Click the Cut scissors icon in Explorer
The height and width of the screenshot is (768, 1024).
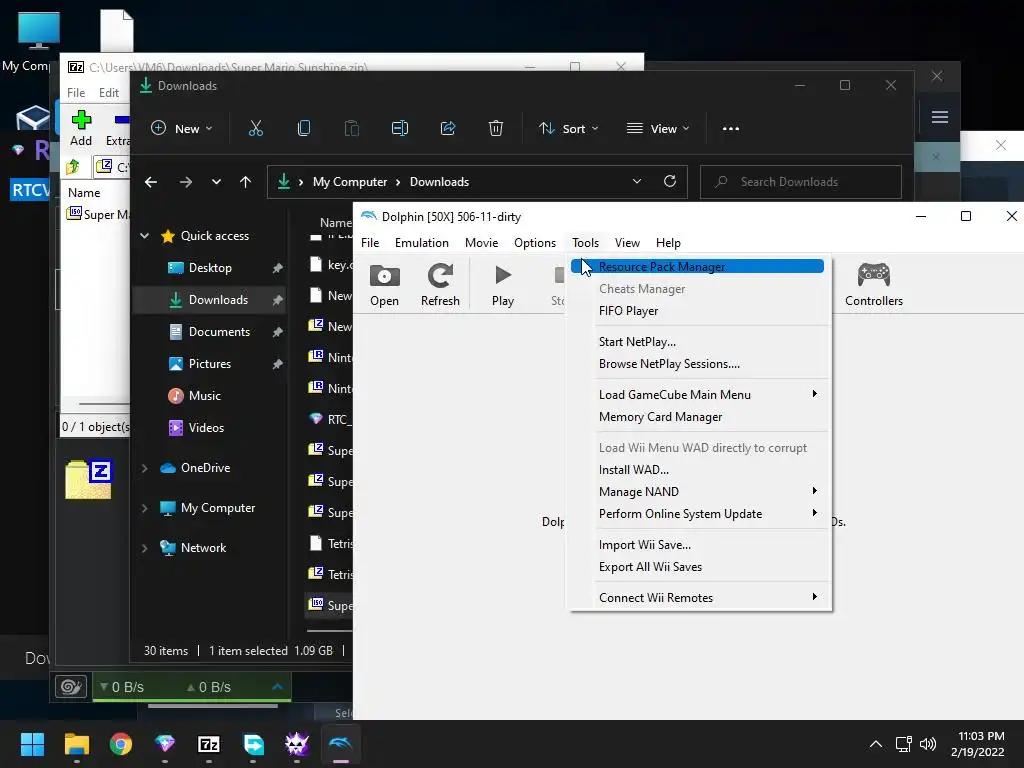(x=255, y=129)
